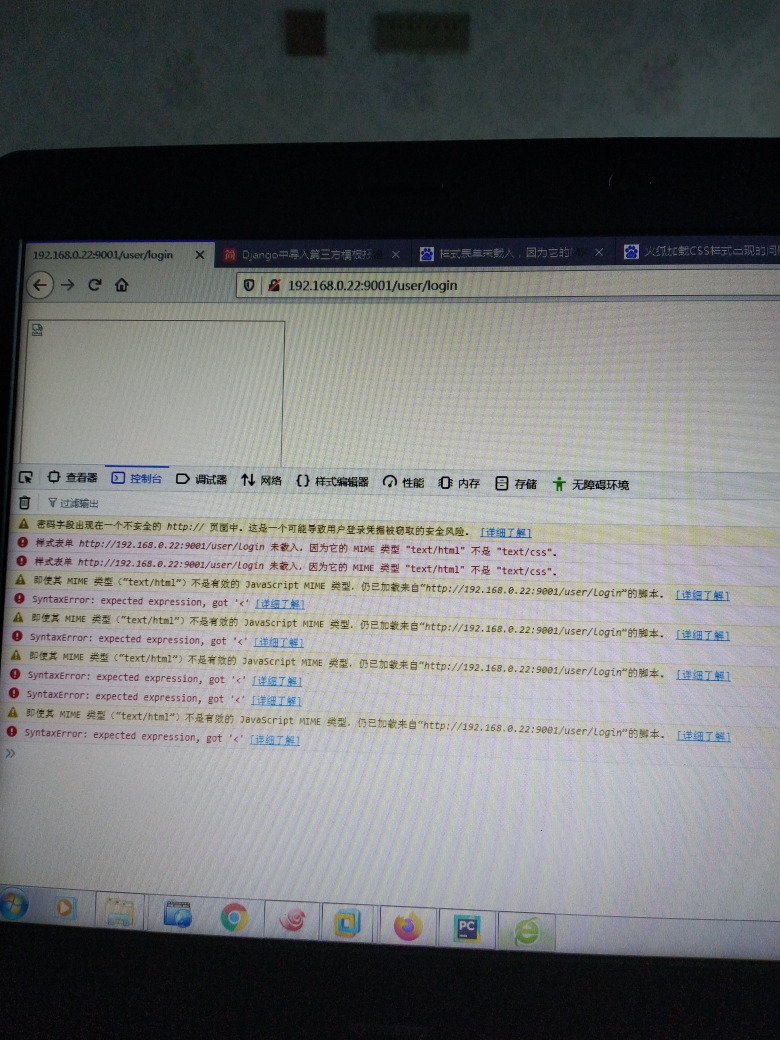Open Windows Explorer folder taskbar icon
The image size is (780, 1040).
point(119,911)
